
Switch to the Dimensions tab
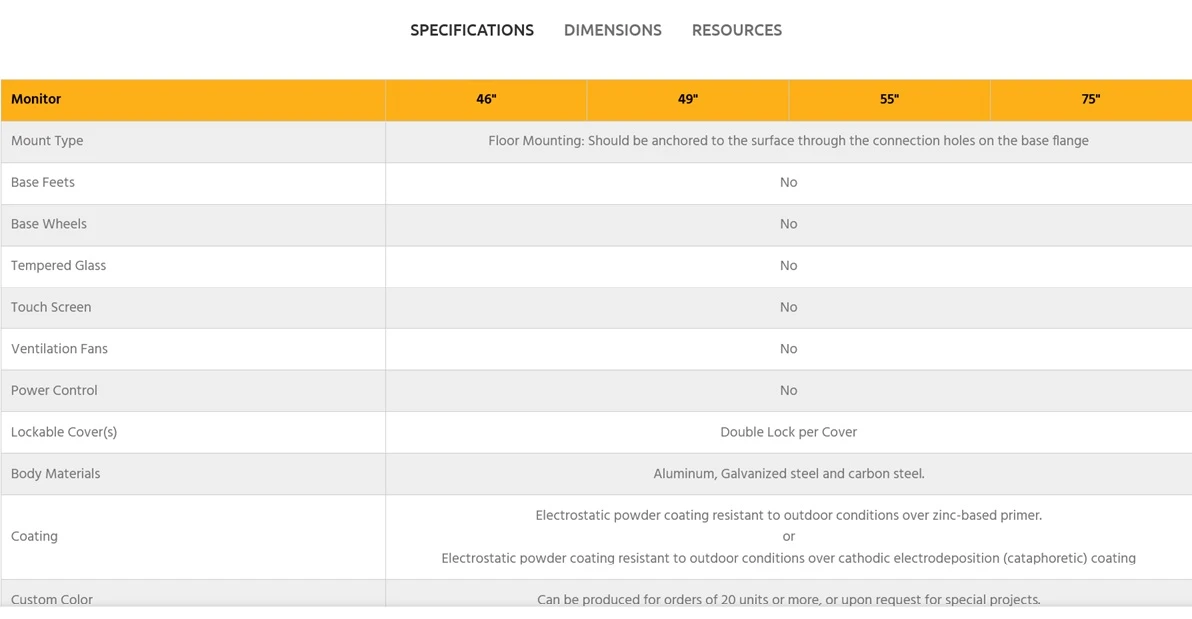(612, 30)
